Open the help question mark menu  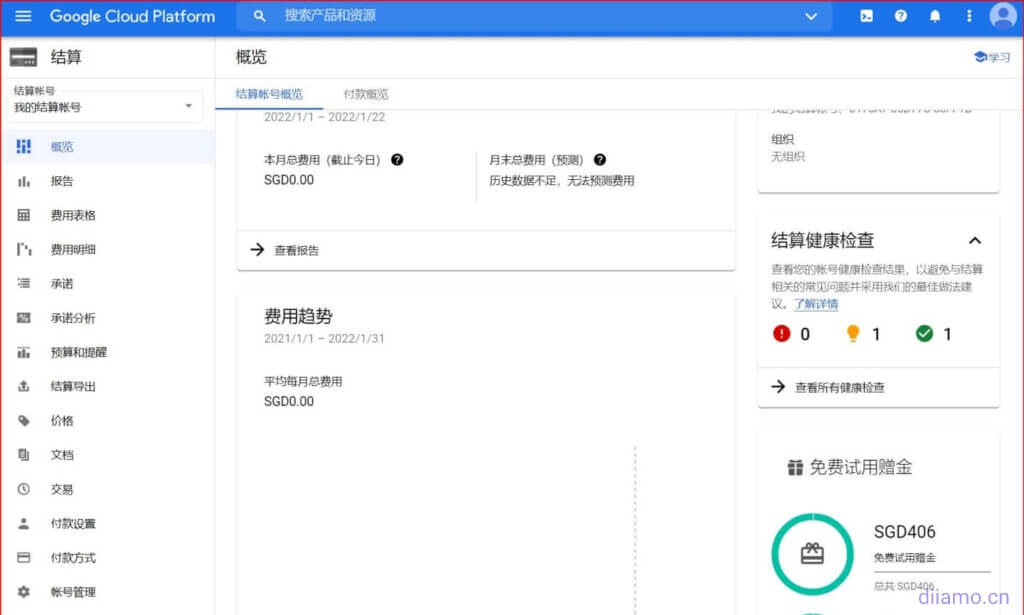[901, 16]
